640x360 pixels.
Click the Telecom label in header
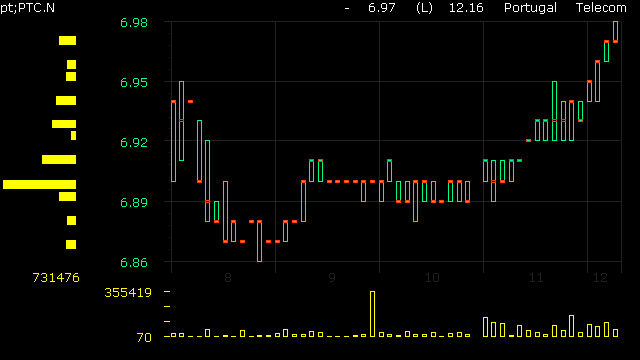coord(601,8)
